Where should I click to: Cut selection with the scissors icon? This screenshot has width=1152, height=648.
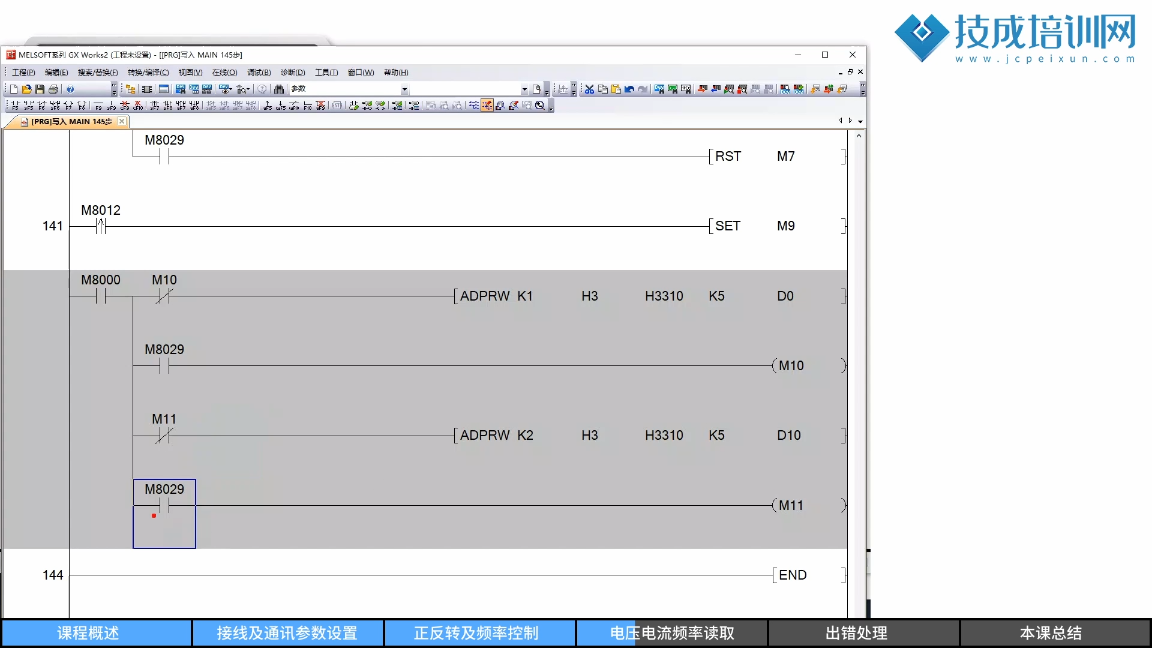[x=589, y=89]
